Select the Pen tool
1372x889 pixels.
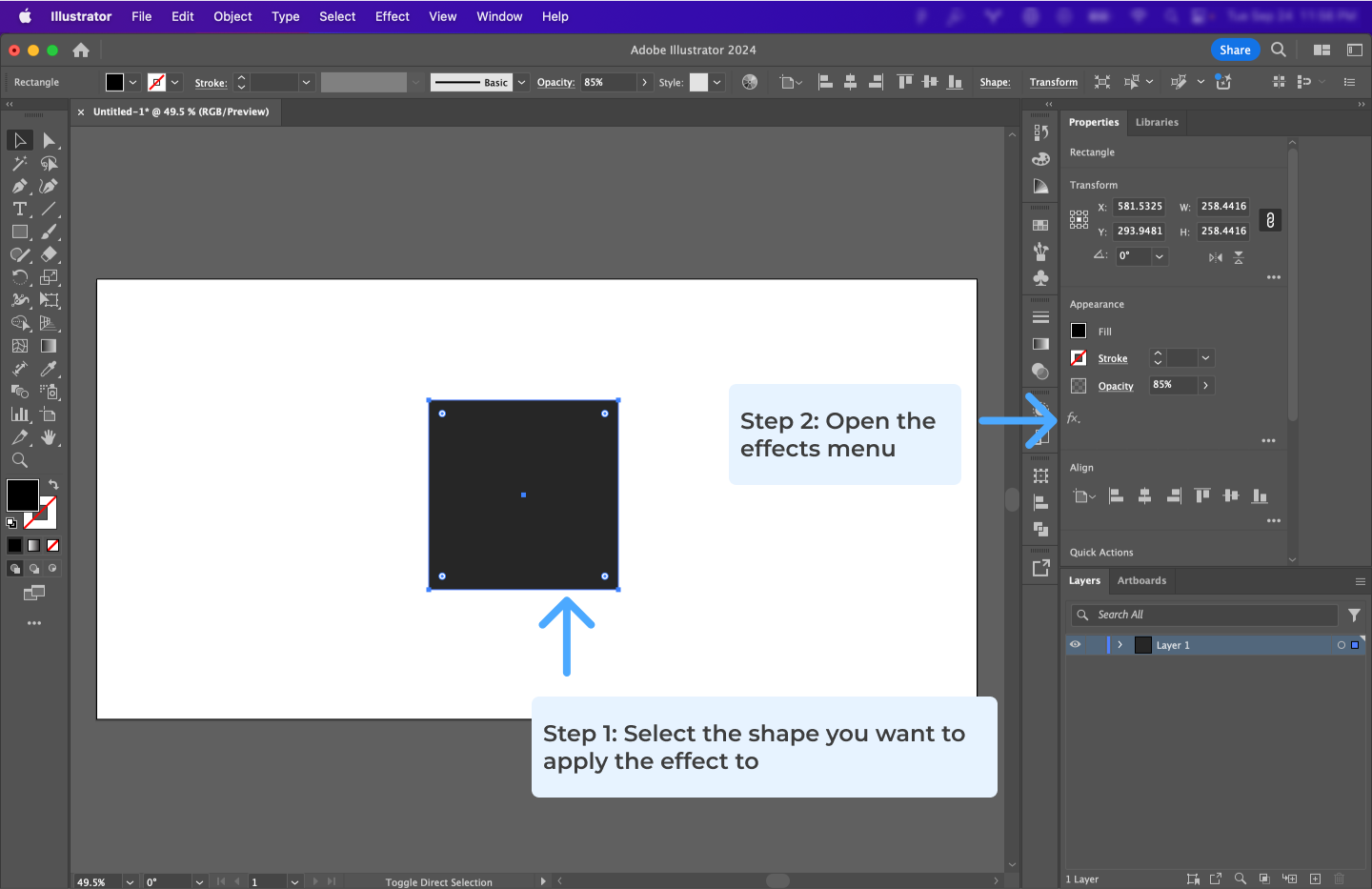tap(19, 186)
